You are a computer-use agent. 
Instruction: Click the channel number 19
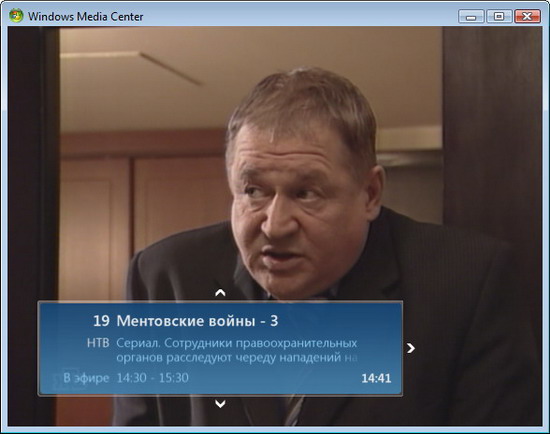[101, 321]
